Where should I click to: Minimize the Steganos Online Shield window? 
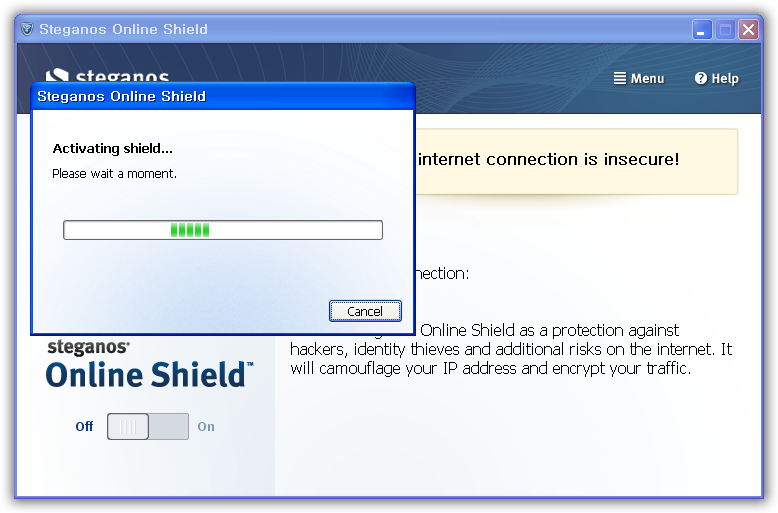(702, 30)
